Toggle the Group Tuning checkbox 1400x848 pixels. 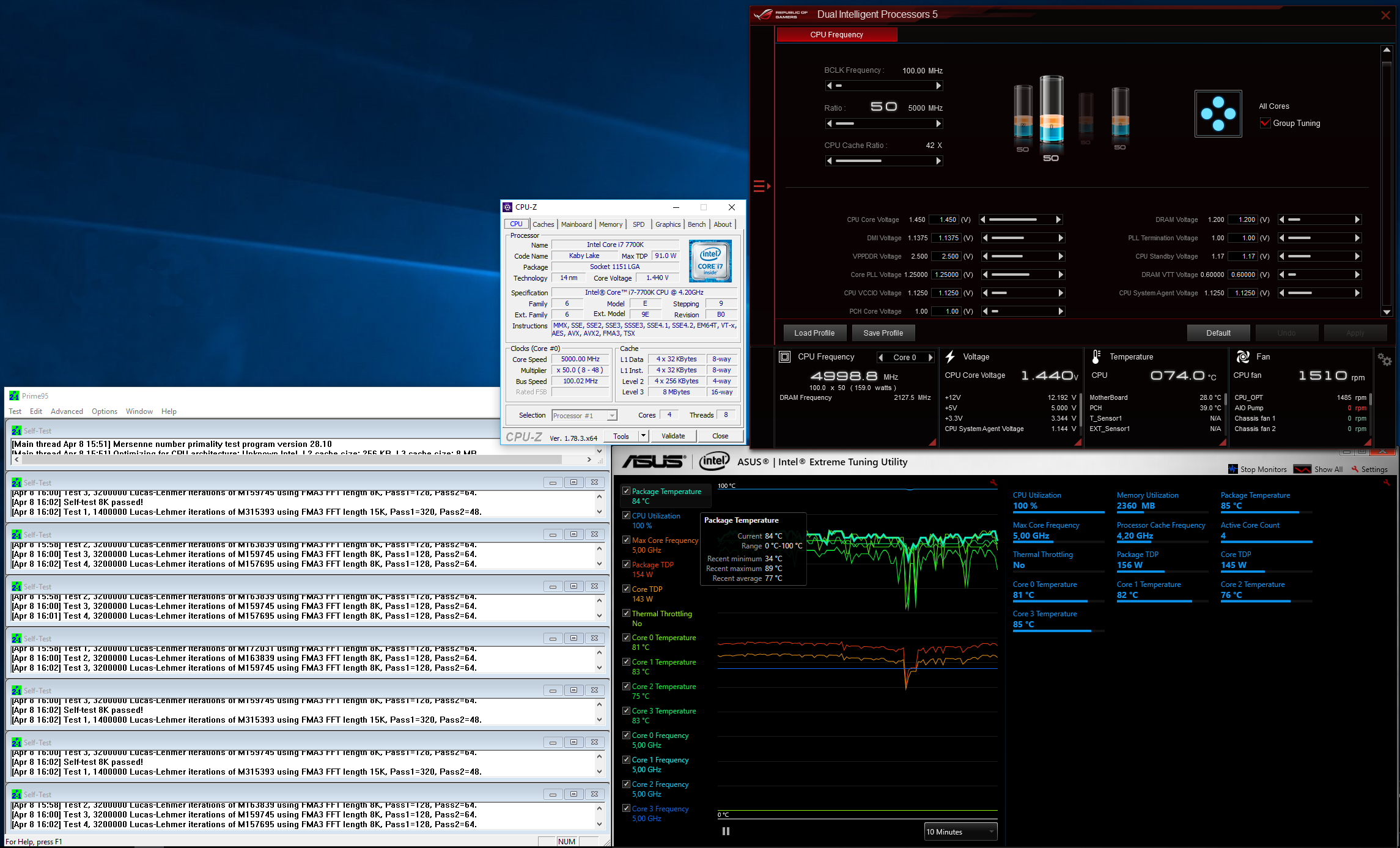[1266, 124]
